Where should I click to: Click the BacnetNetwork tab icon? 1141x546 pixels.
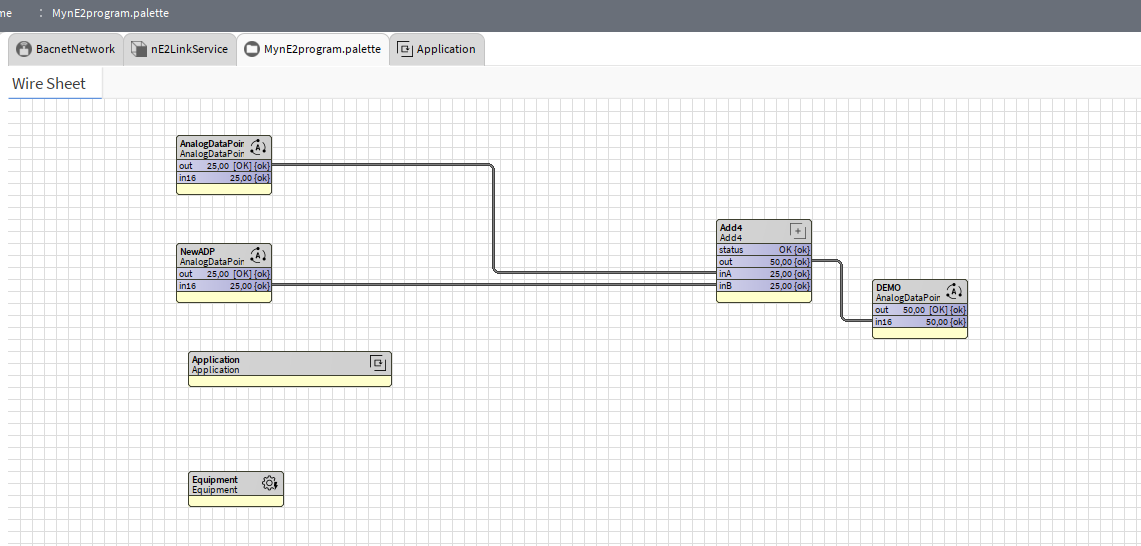[x=24, y=49]
